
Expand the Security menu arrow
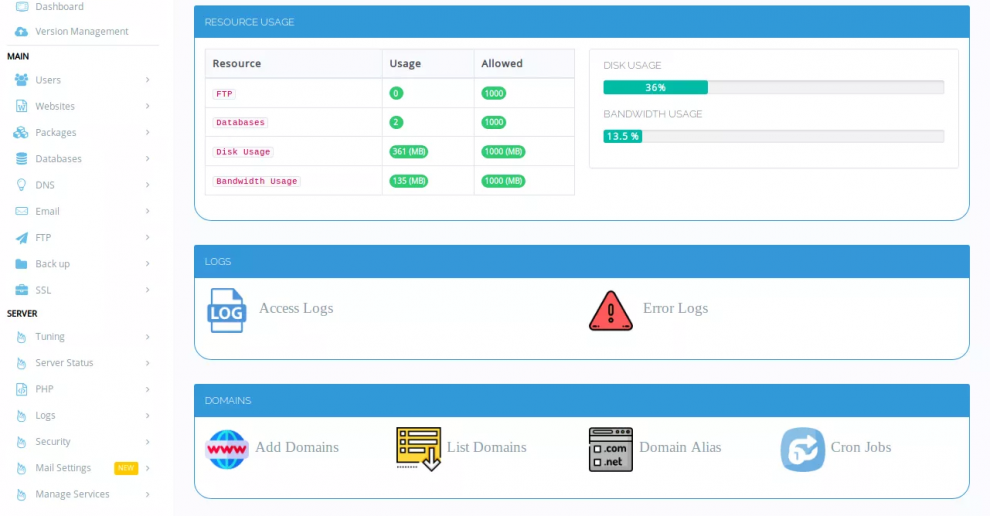[147, 442]
